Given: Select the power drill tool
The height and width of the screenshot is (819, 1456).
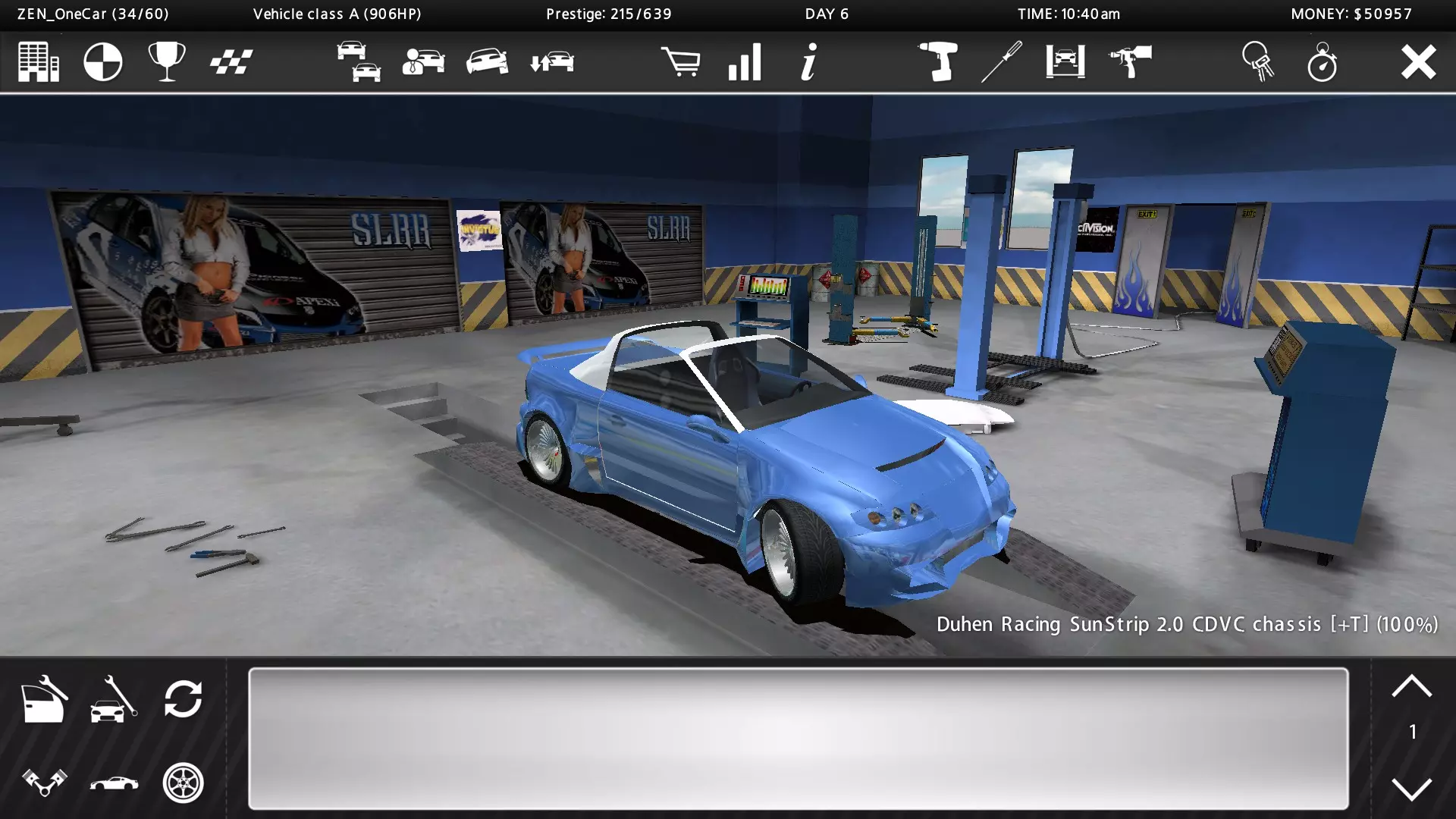Looking at the screenshot, I should click(x=938, y=62).
